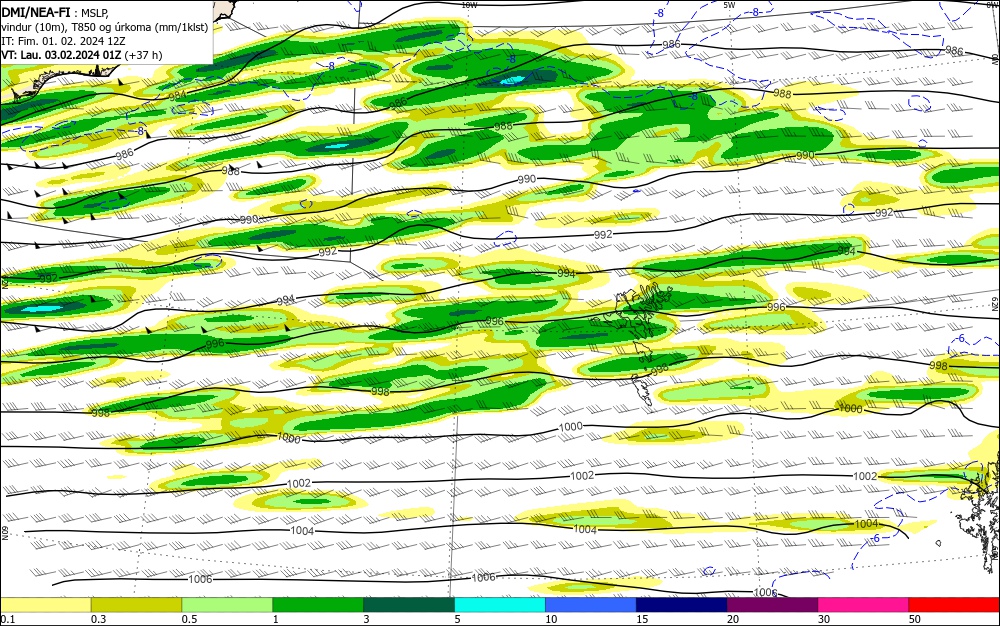Select the green 1–3 mm legend swatch

(x=318, y=605)
